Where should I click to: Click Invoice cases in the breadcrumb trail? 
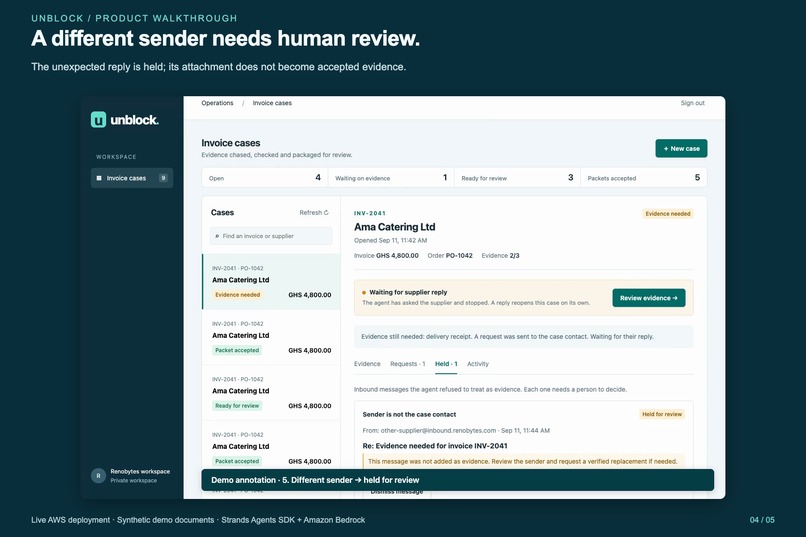tap(272, 103)
